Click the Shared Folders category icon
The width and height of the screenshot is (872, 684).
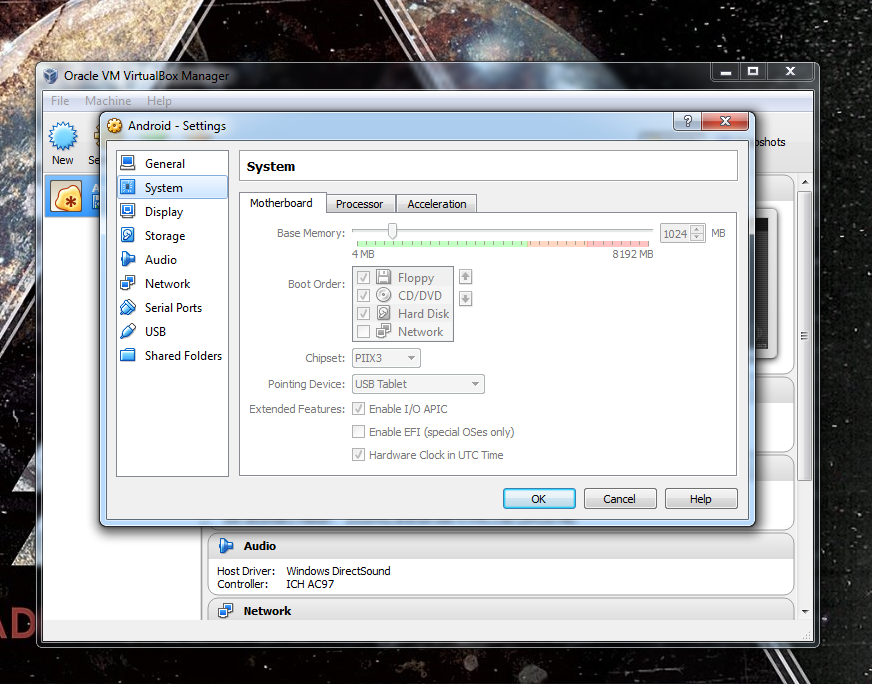coord(128,355)
